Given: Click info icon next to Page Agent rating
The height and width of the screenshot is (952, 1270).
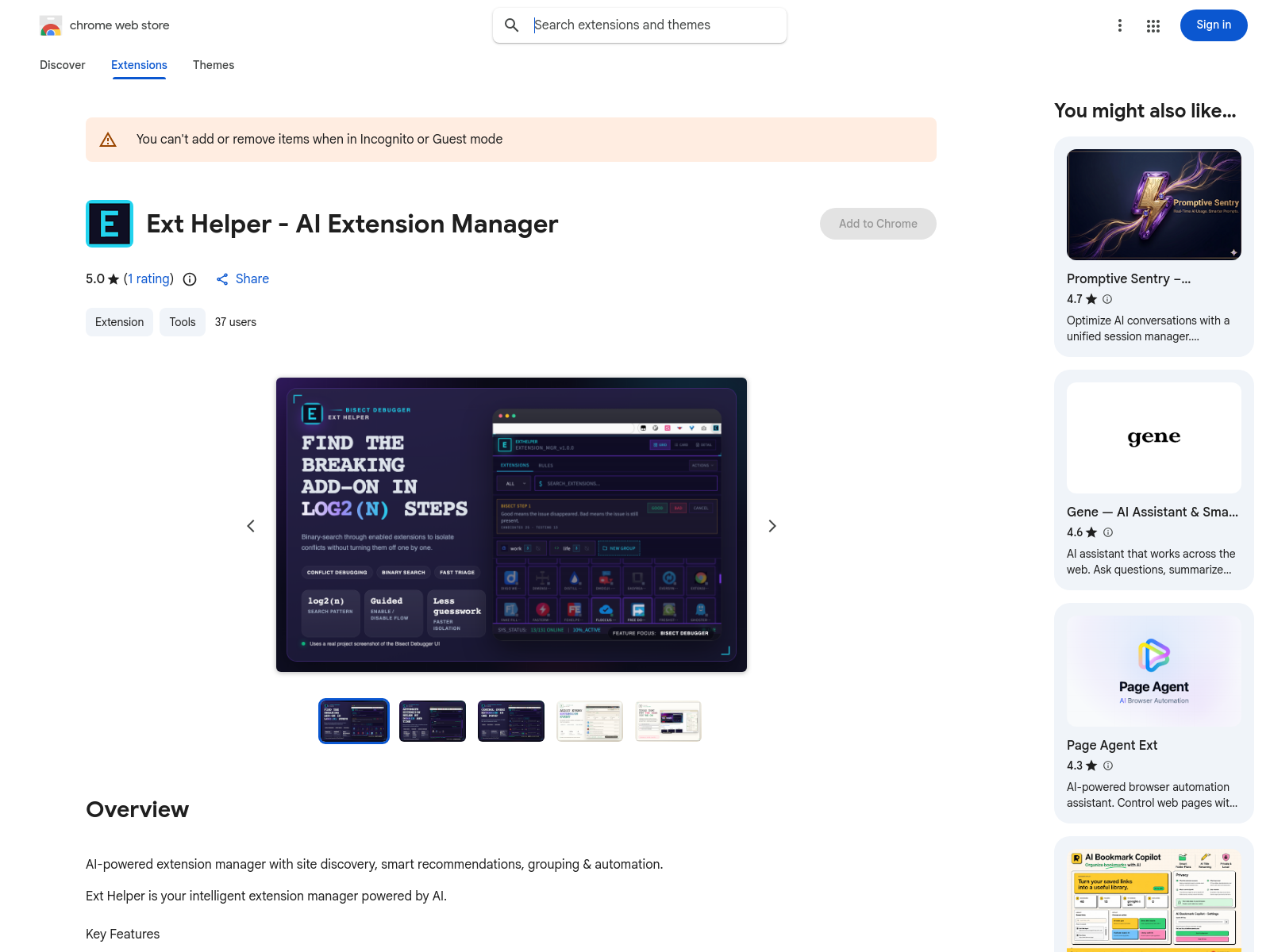Looking at the screenshot, I should pos(1108,766).
